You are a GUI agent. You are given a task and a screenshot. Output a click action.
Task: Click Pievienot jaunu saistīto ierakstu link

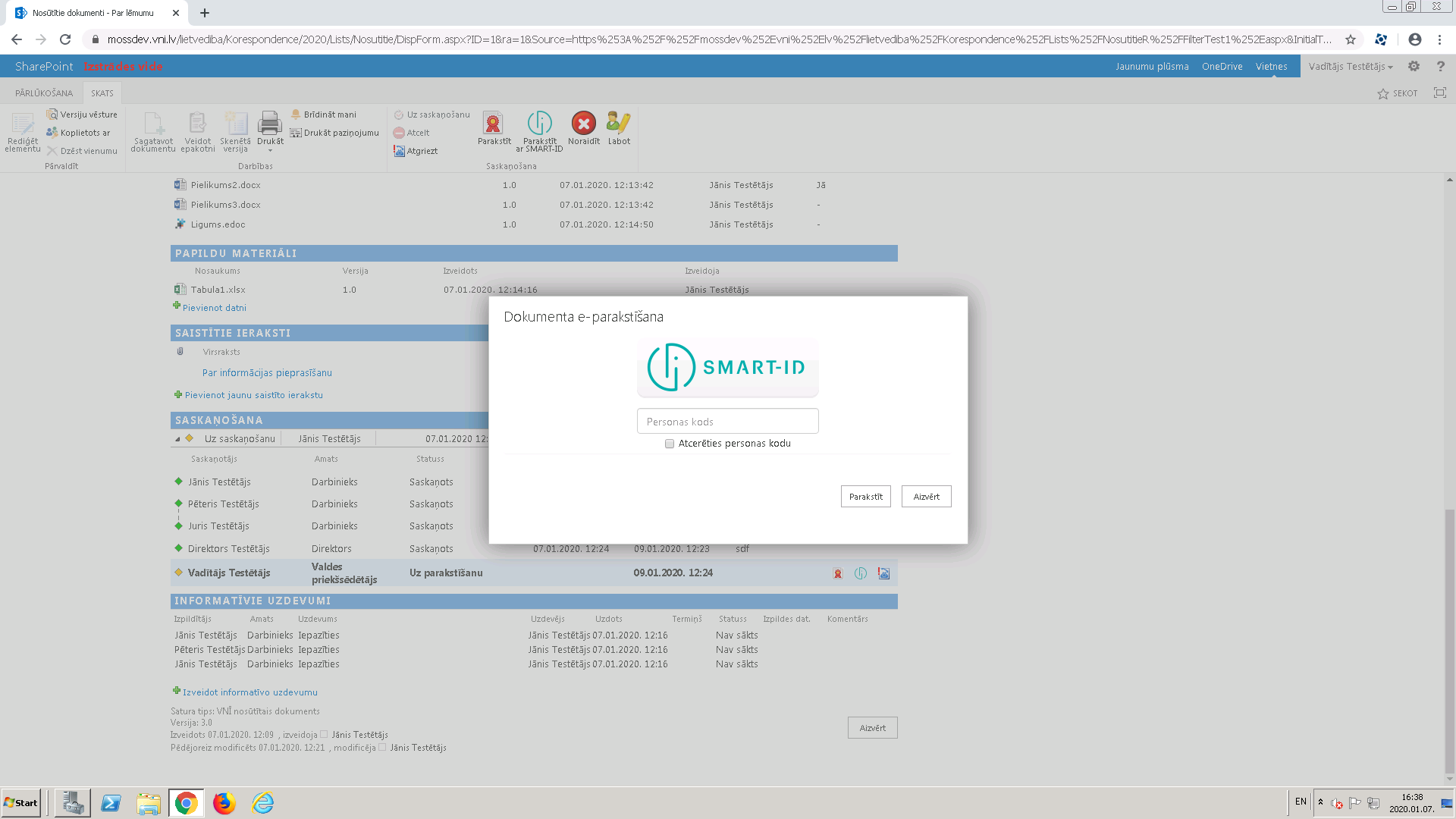point(253,395)
